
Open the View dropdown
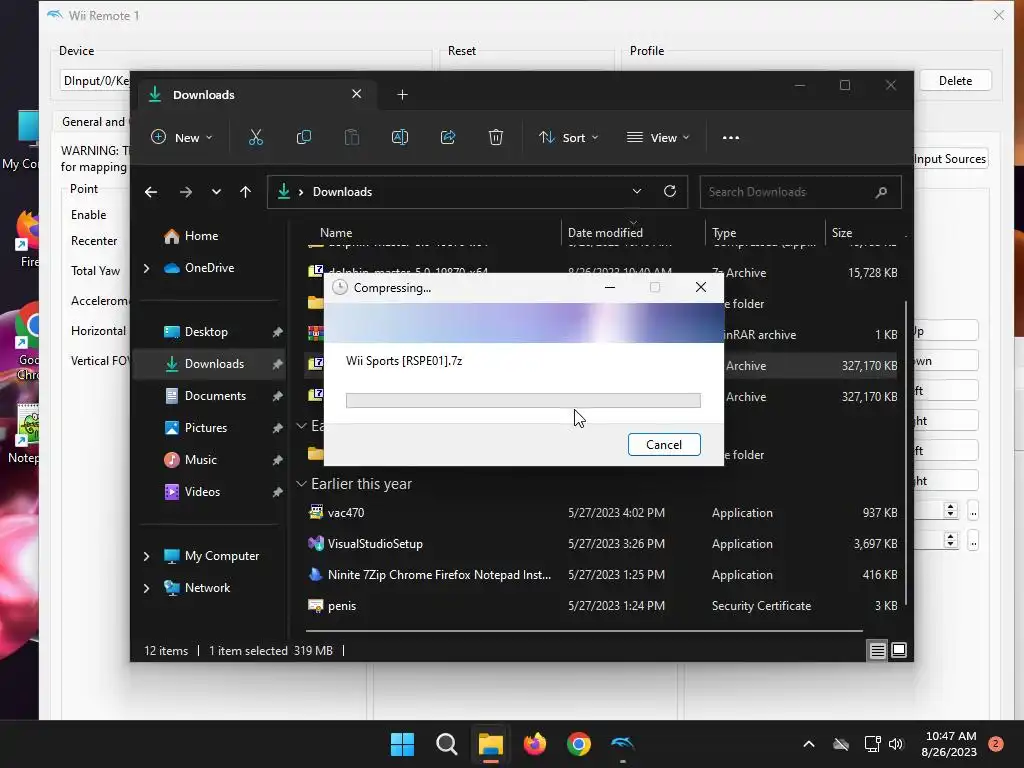(658, 137)
